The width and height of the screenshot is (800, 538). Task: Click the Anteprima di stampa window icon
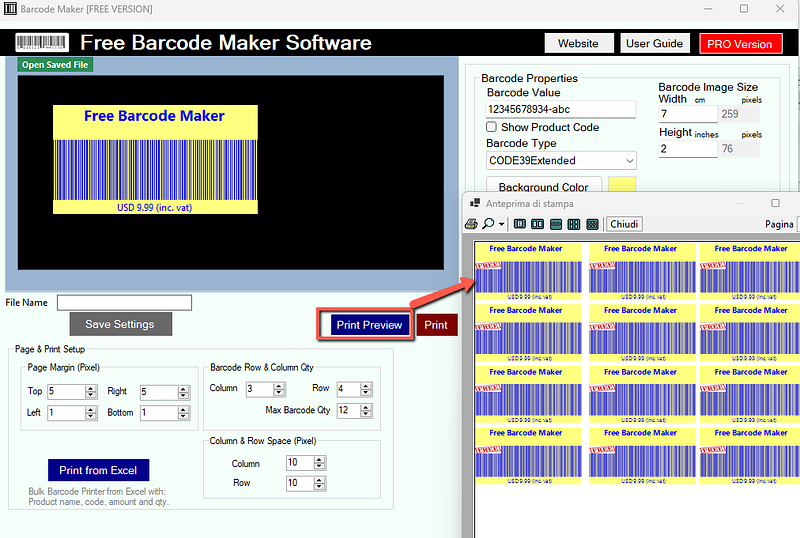(475, 203)
